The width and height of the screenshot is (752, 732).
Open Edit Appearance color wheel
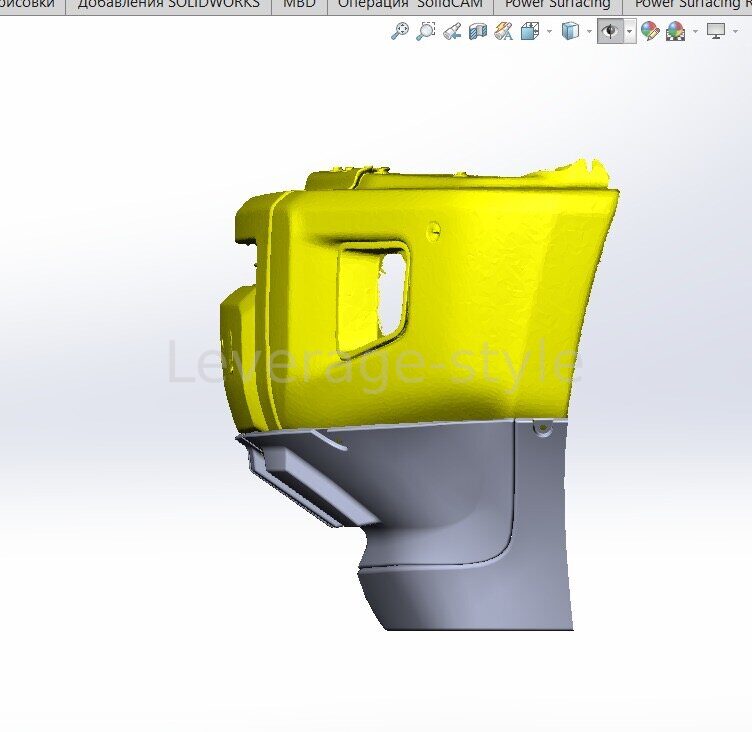click(x=650, y=31)
